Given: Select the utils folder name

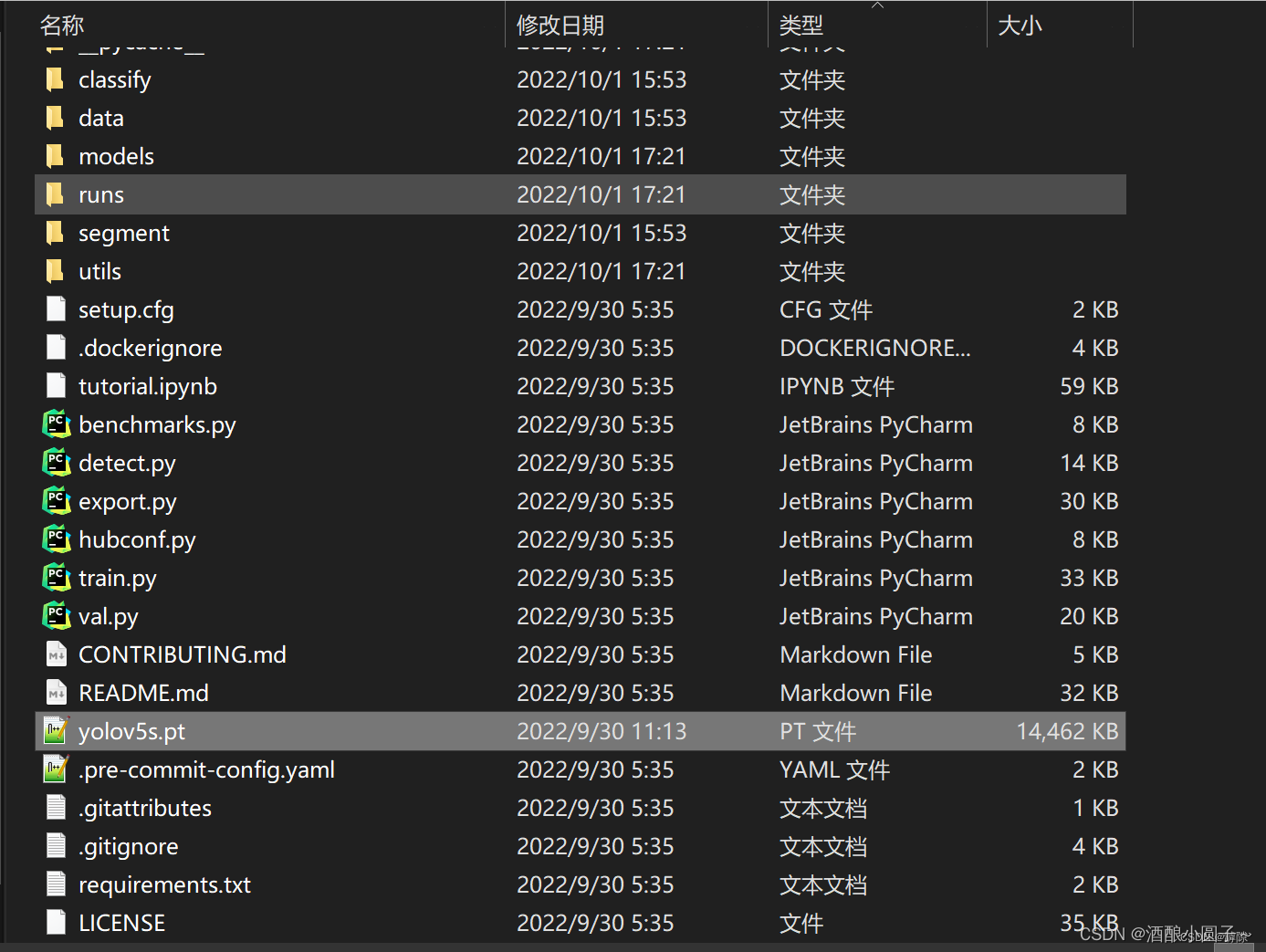Looking at the screenshot, I should (x=100, y=271).
